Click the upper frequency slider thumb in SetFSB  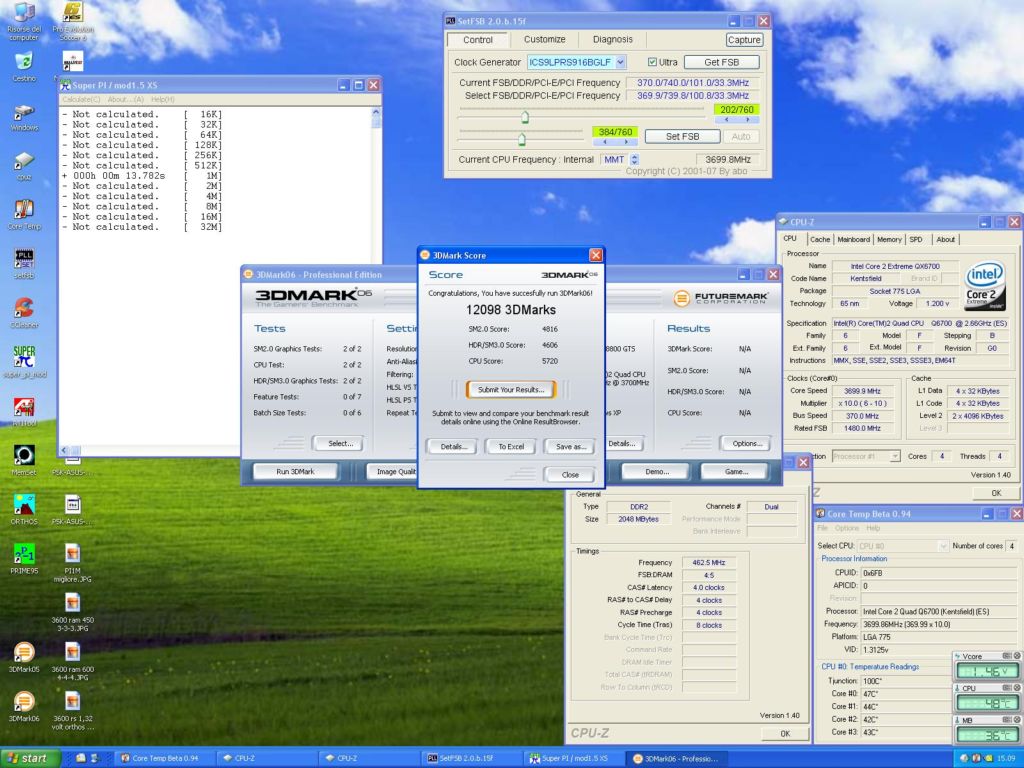coord(524,118)
